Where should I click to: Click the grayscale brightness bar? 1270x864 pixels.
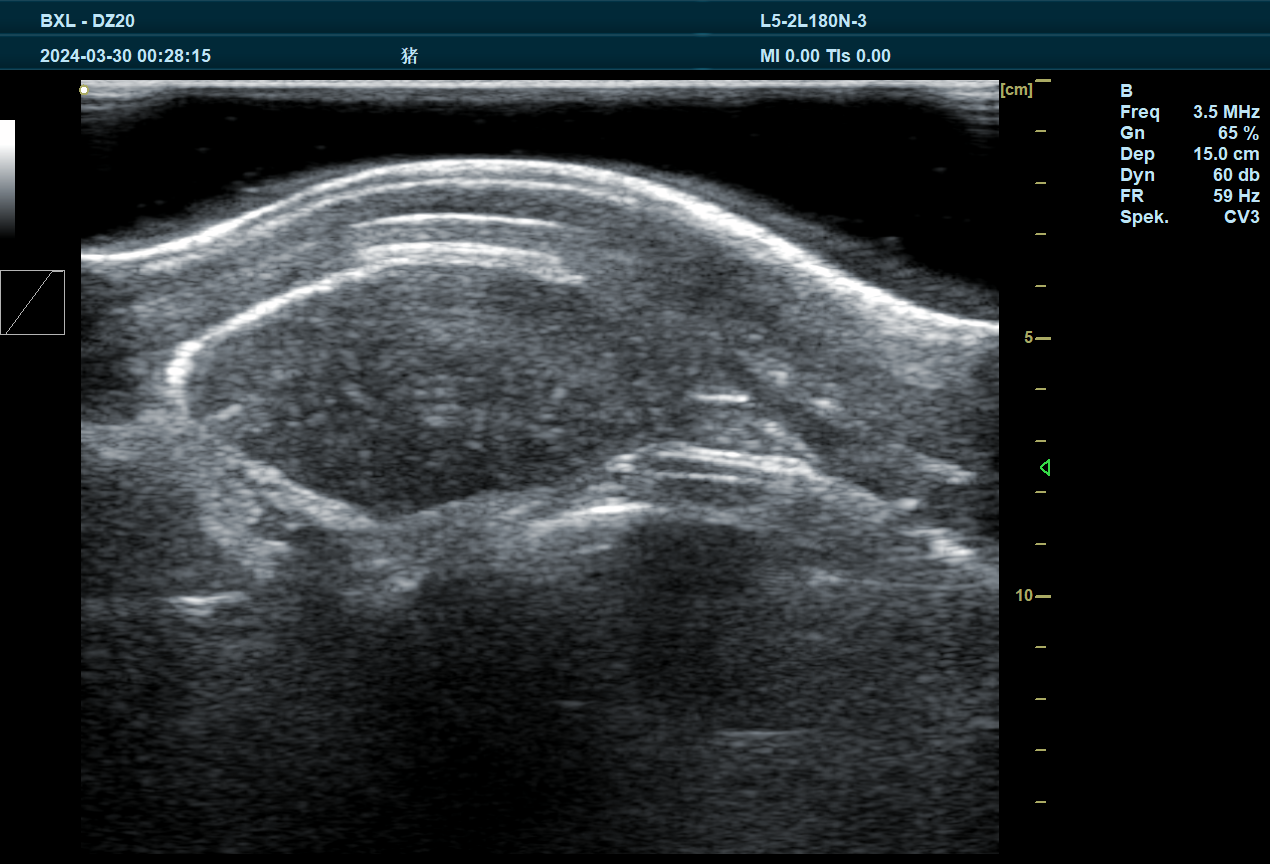coord(7,177)
